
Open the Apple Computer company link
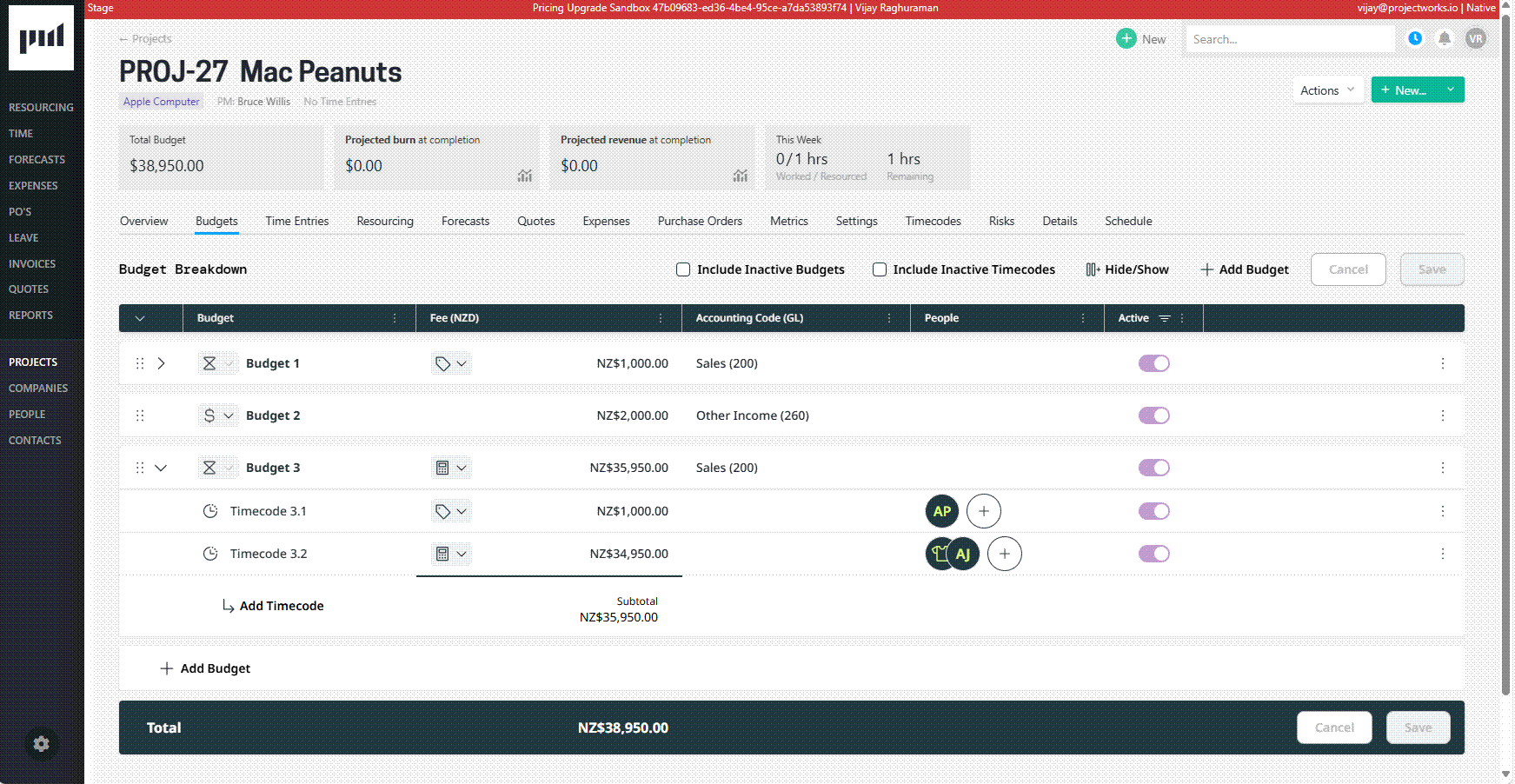[x=161, y=102]
